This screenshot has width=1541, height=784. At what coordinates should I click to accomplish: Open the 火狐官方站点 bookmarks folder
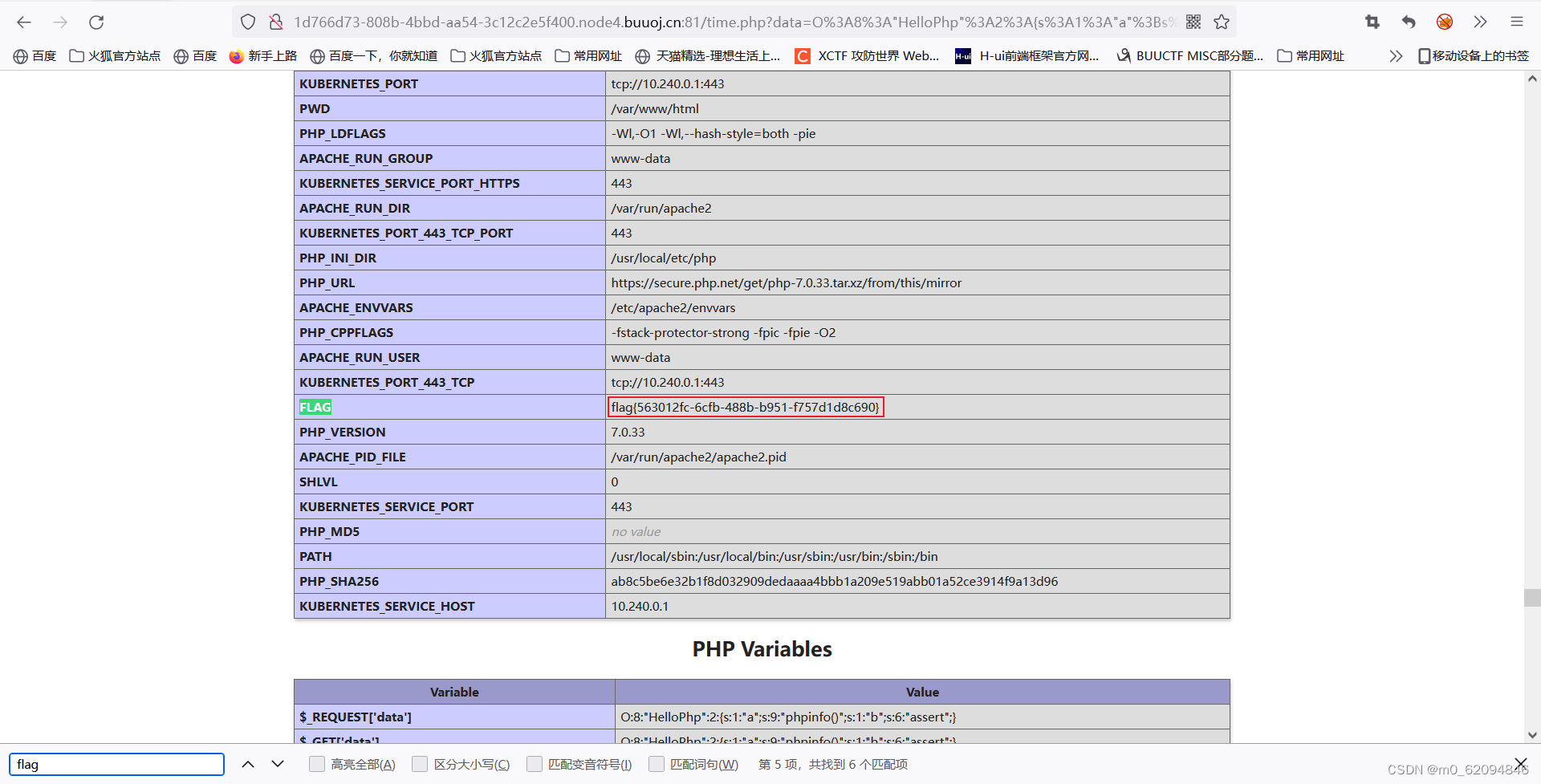(115, 55)
